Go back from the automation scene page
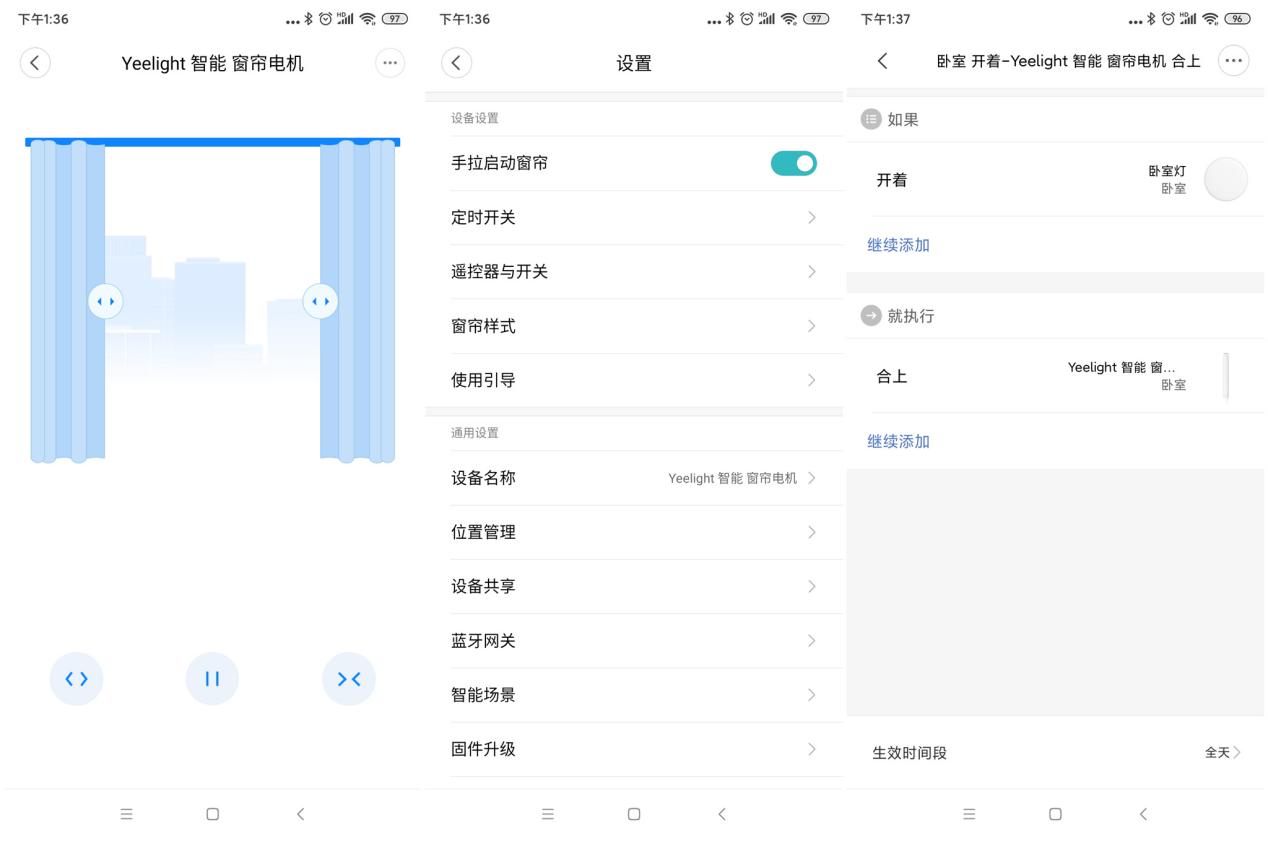This screenshot has width=1268, height=843. pyautogui.click(x=882, y=61)
